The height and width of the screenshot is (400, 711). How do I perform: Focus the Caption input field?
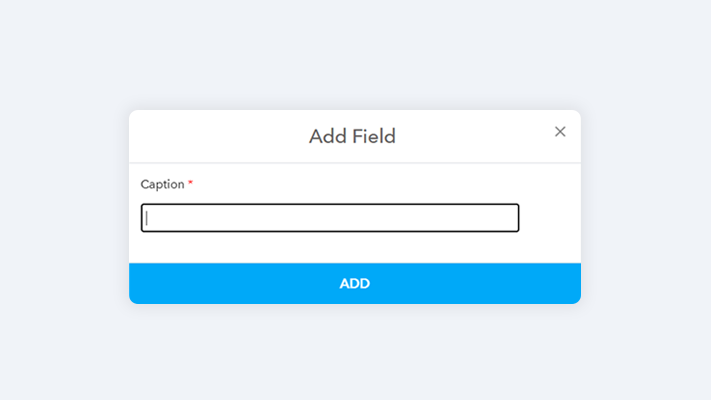pos(330,218)
